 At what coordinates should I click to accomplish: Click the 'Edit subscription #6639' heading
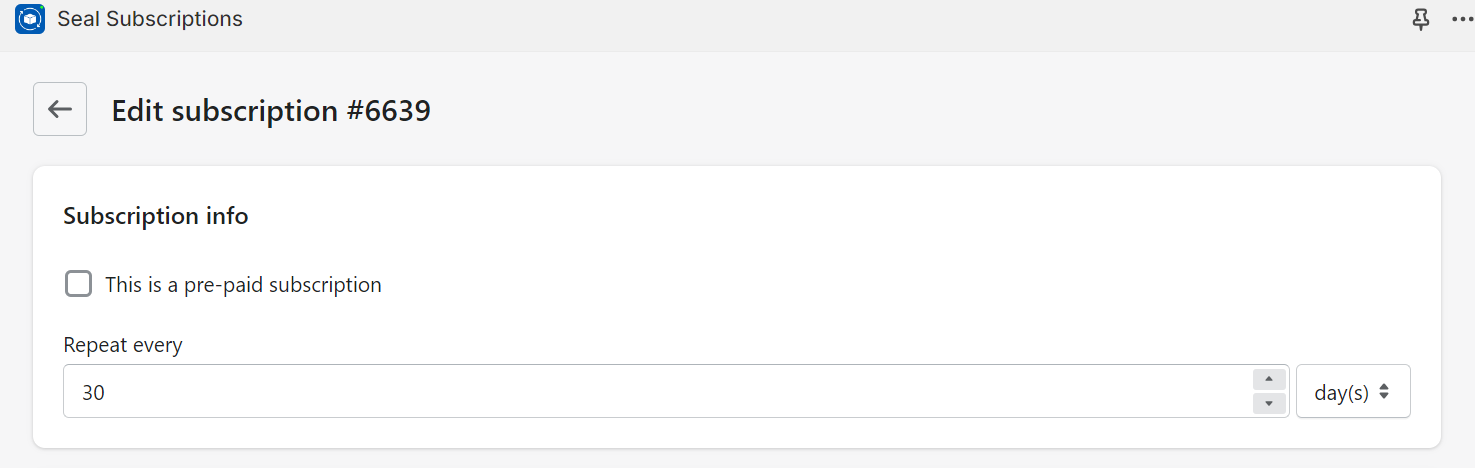270,110
